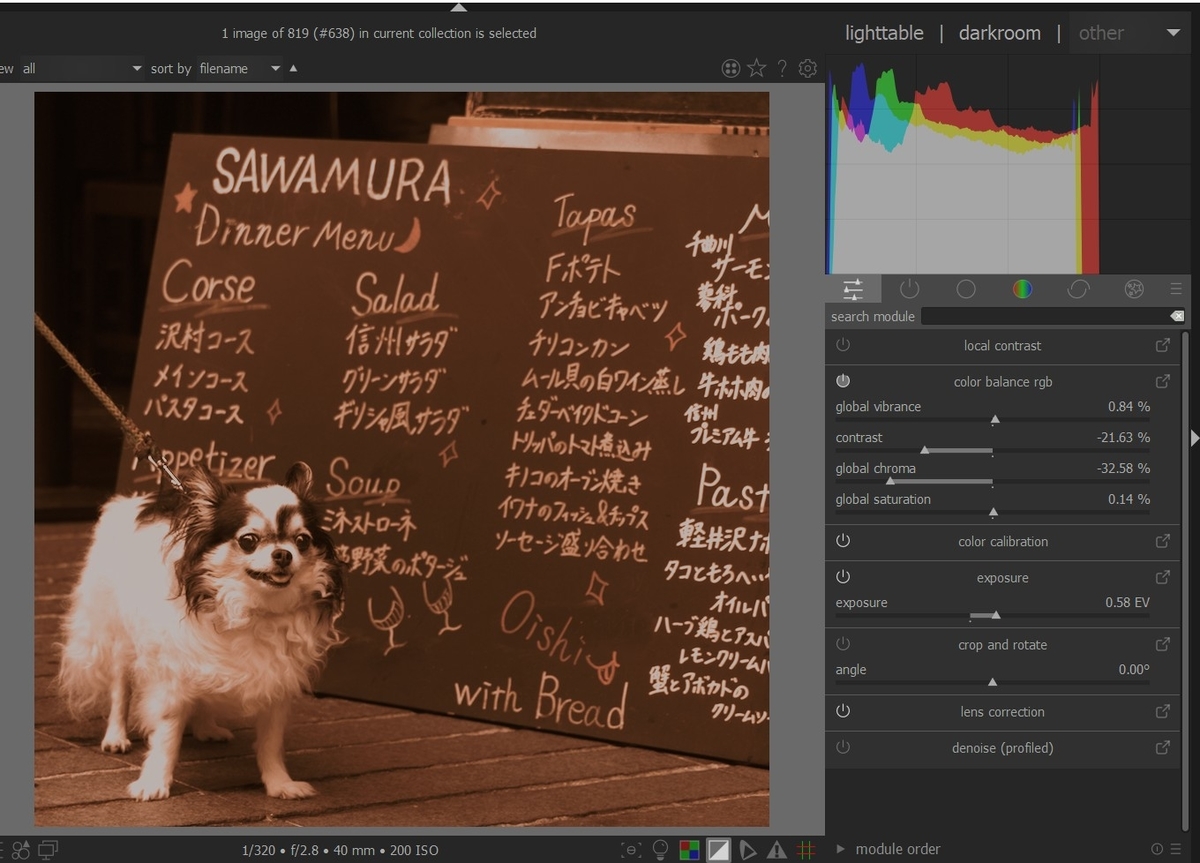Open preferences gear icon
The width and height of the screenshot is (1200, 863).
[x=808, y=68]
